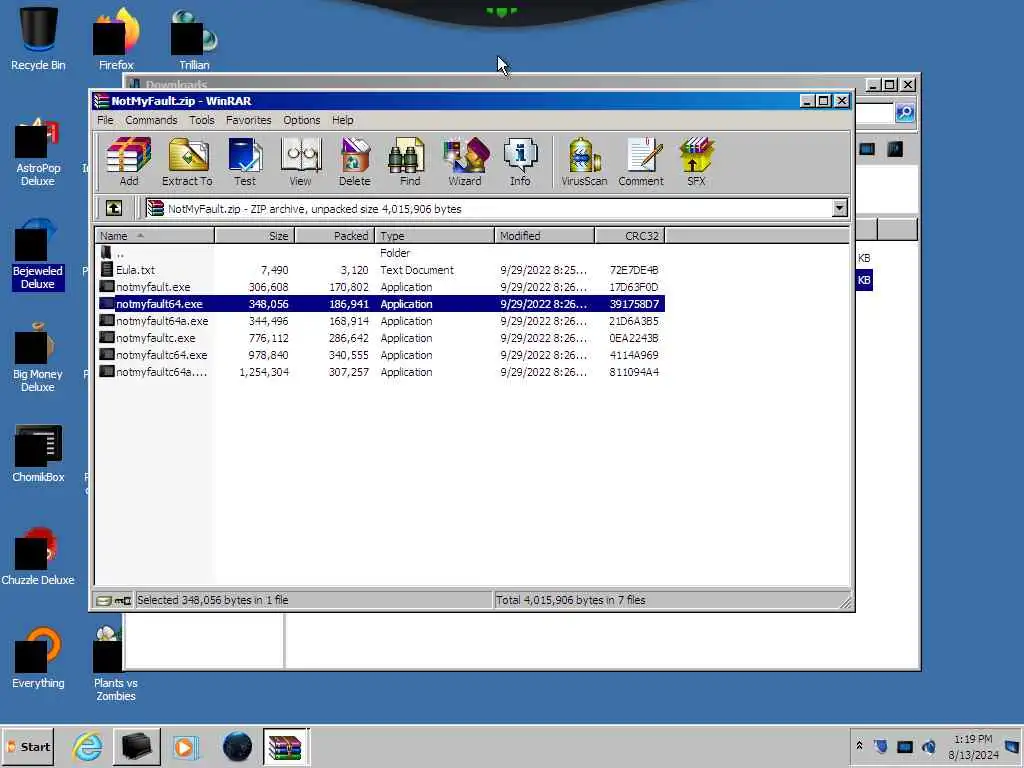Open the Tools menu
1024x768 pixels.
pos(202,120)
